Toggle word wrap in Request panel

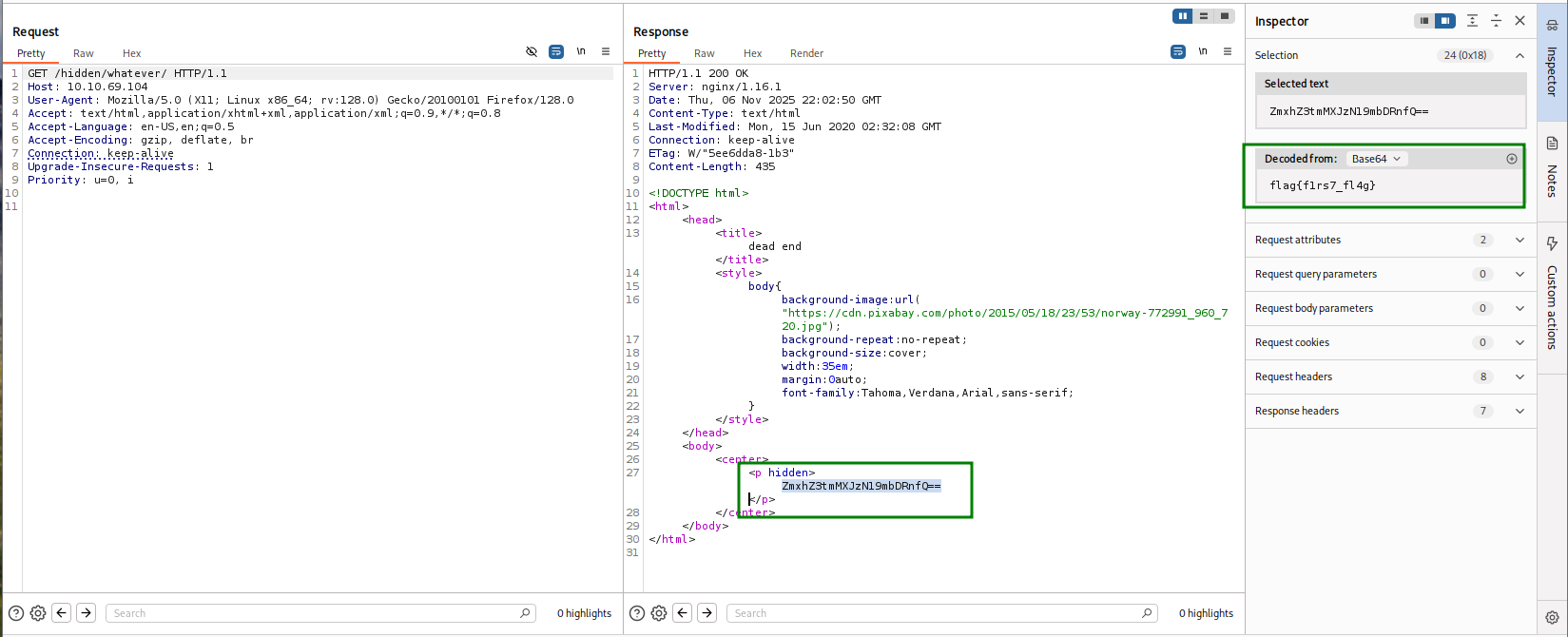(556, 51)
